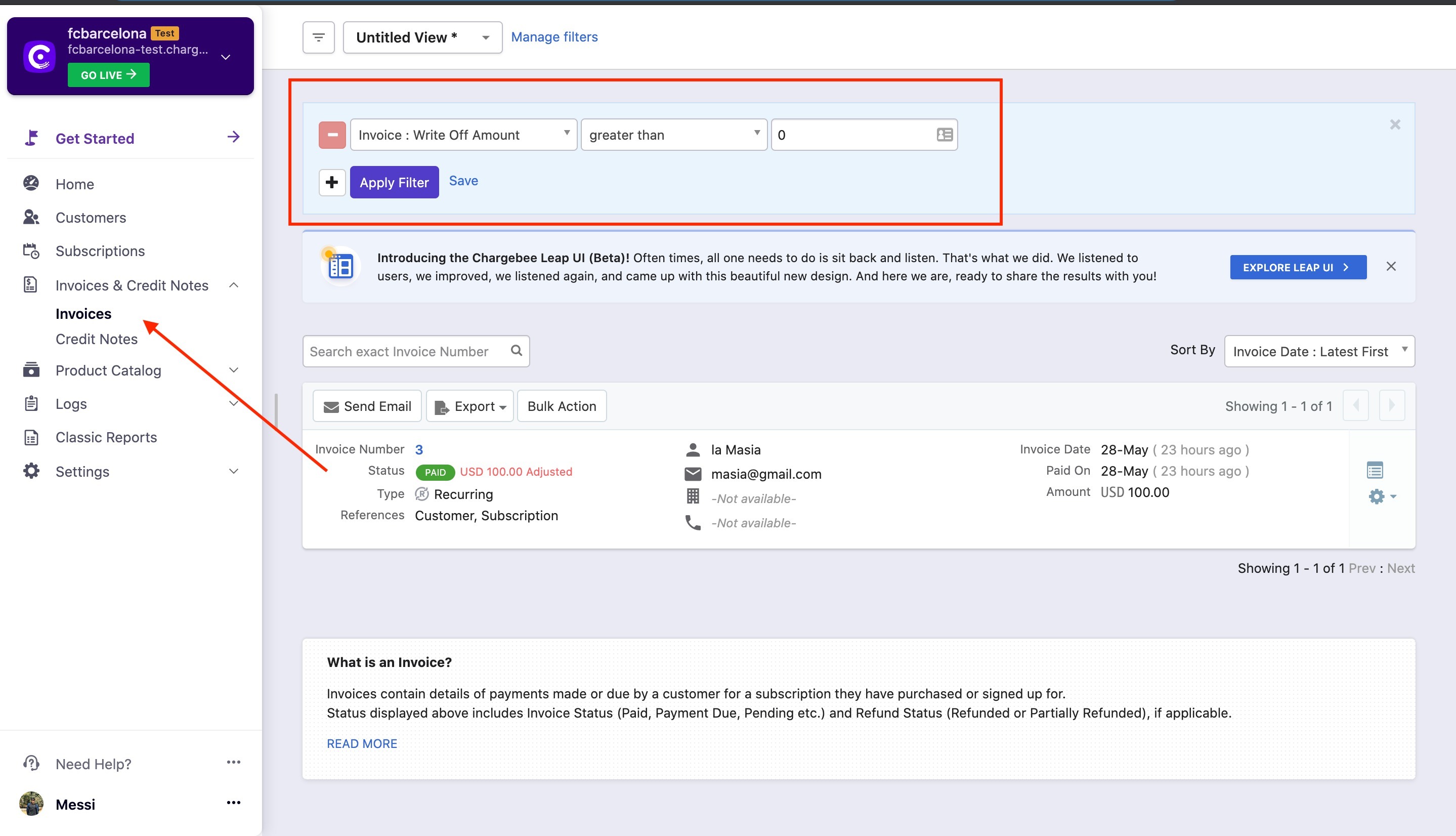The height and width of the screenshot is (836, 1456).
Task: Go to Customers in the sidebar
Action: tap(91, 218)
